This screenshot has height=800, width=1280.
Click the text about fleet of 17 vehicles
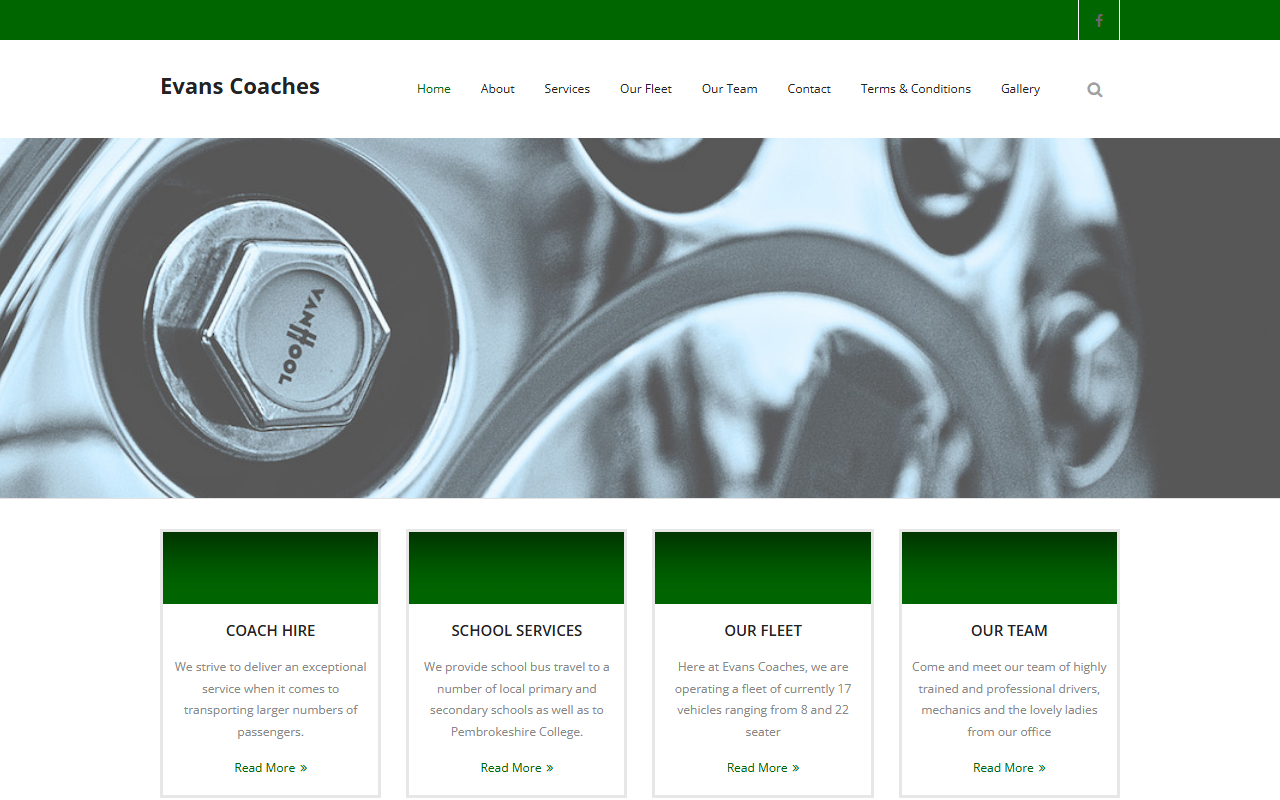pyautogui.click(x=763, y=699)
